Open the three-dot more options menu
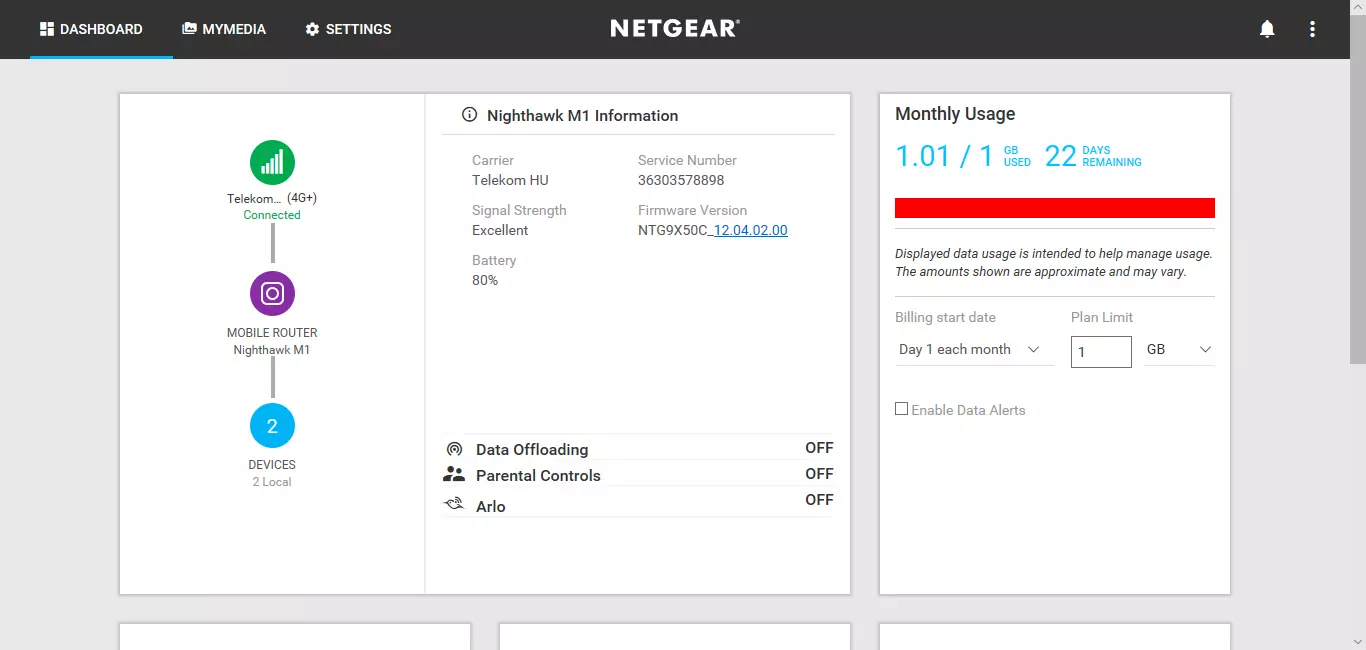 [x=1313, y=29]
